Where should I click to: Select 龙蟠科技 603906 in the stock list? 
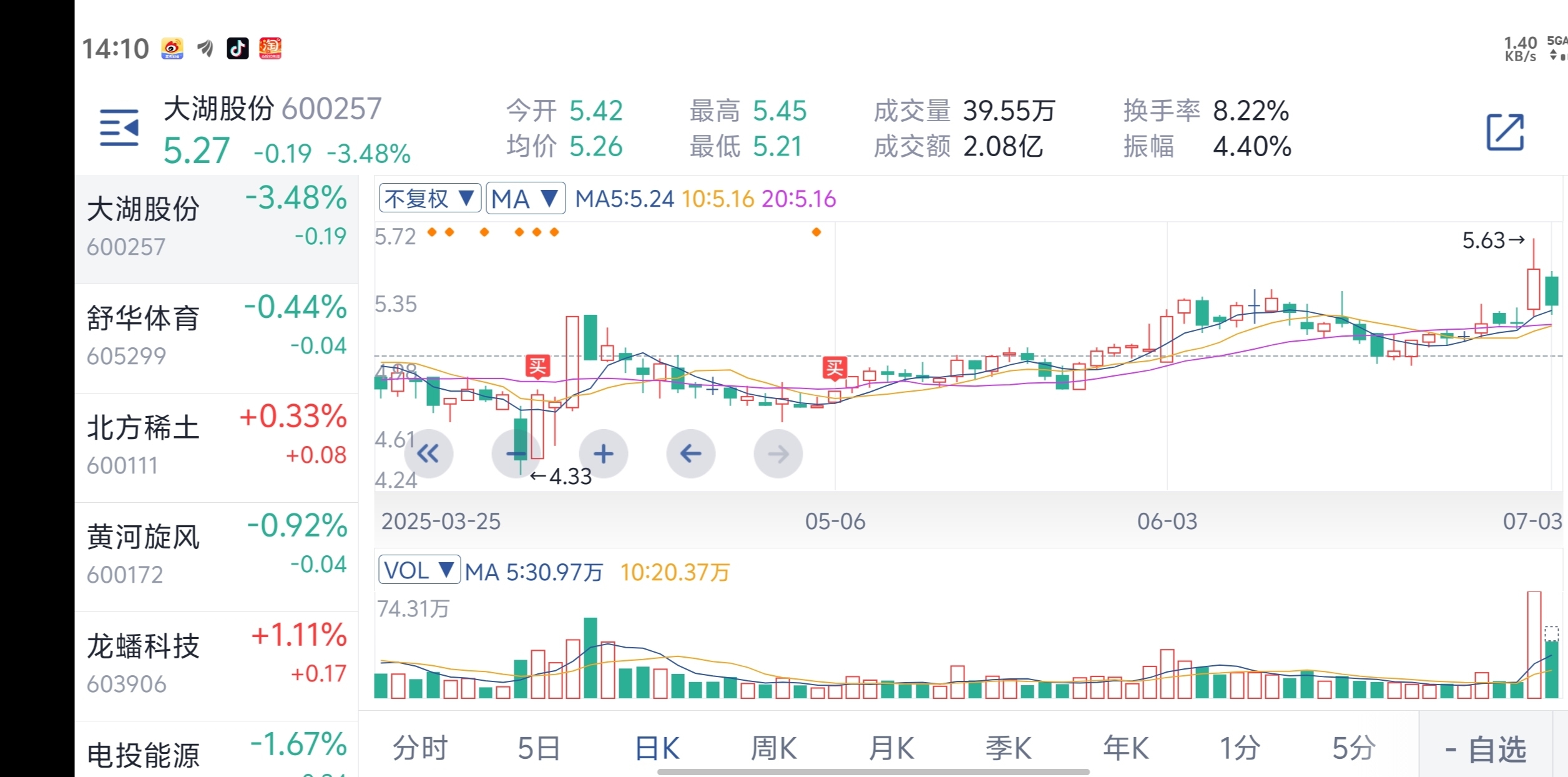tap(217, 666)
